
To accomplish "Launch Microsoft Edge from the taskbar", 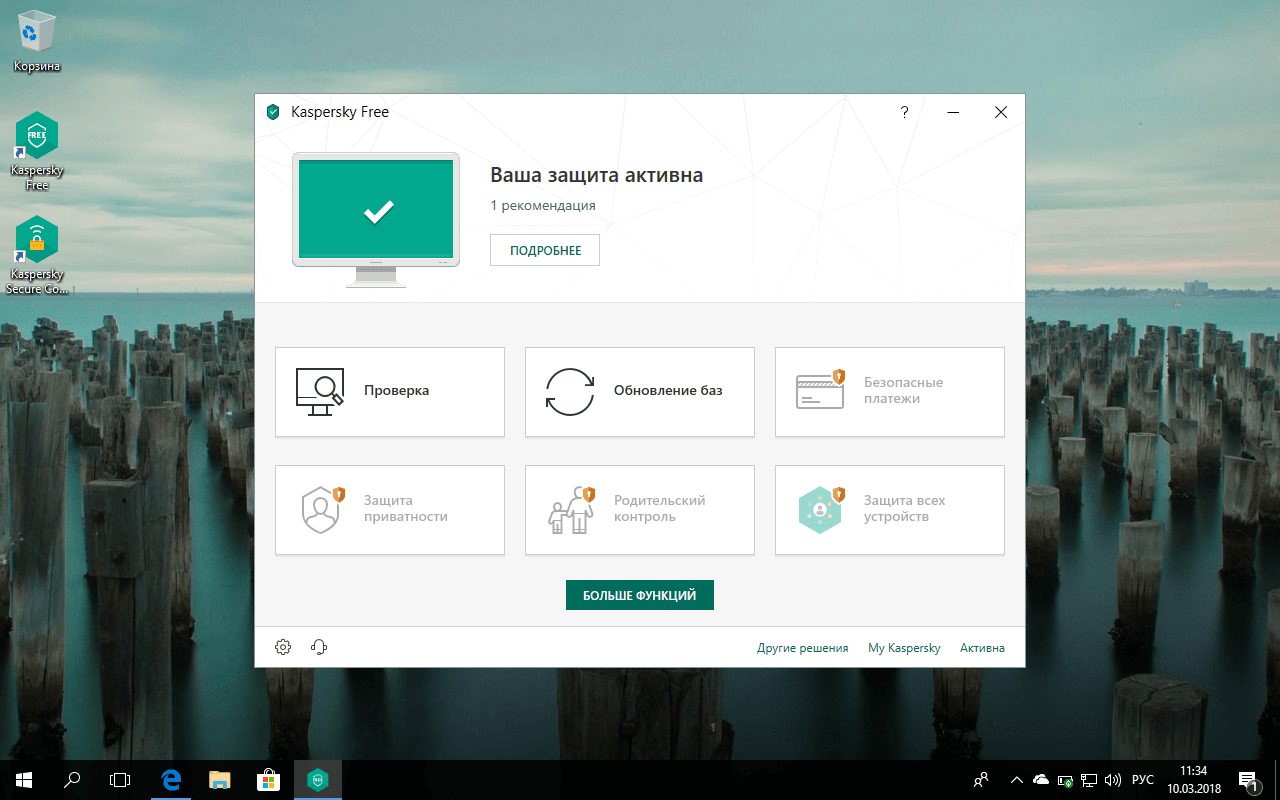I will 172,779.
